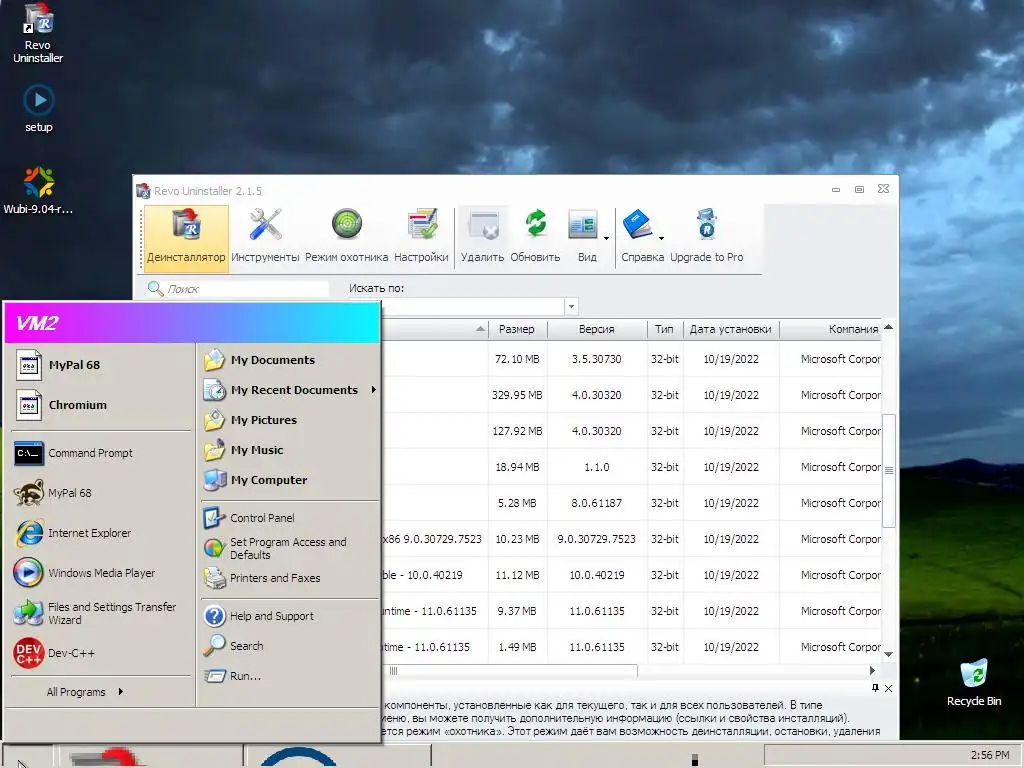Open My Music folder

289,450
